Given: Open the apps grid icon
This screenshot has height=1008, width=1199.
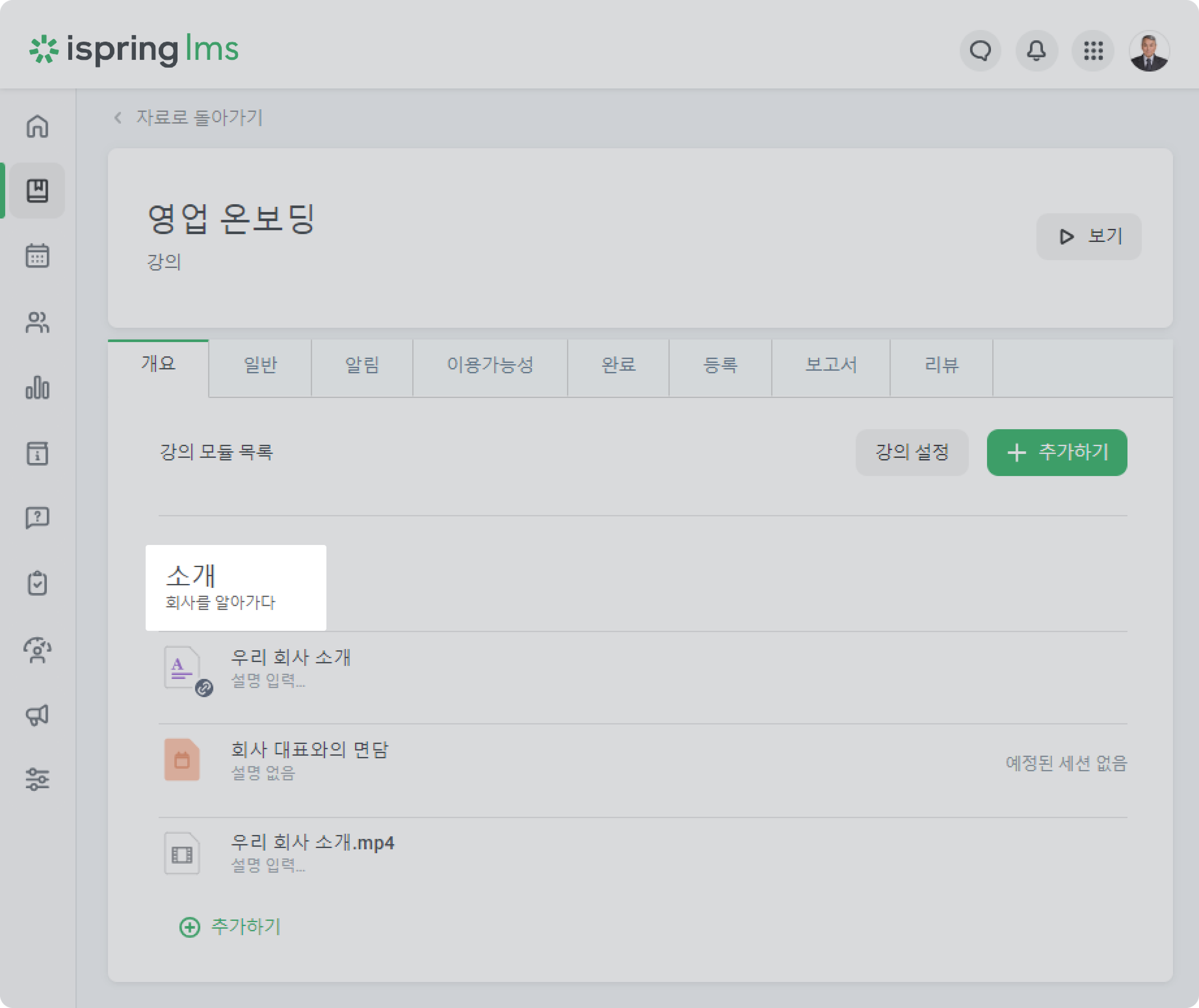Looking at the screenshot, I should [1093, 51].
